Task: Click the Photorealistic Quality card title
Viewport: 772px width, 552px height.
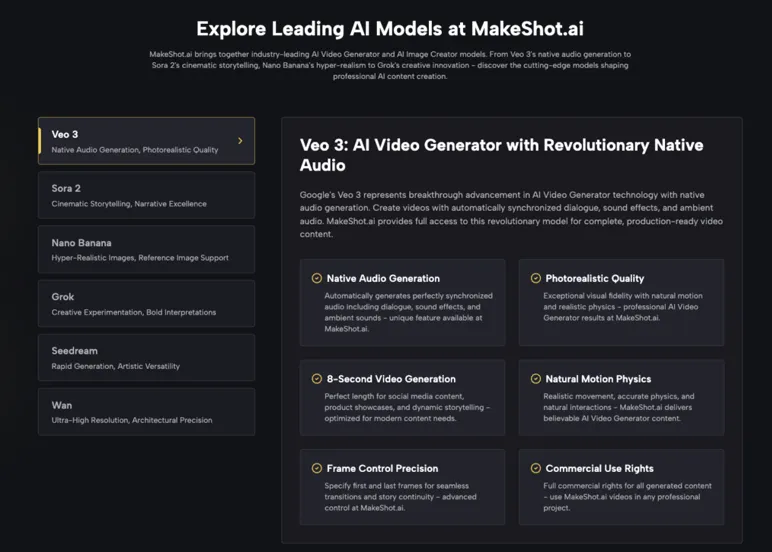Action: [594, 279]
